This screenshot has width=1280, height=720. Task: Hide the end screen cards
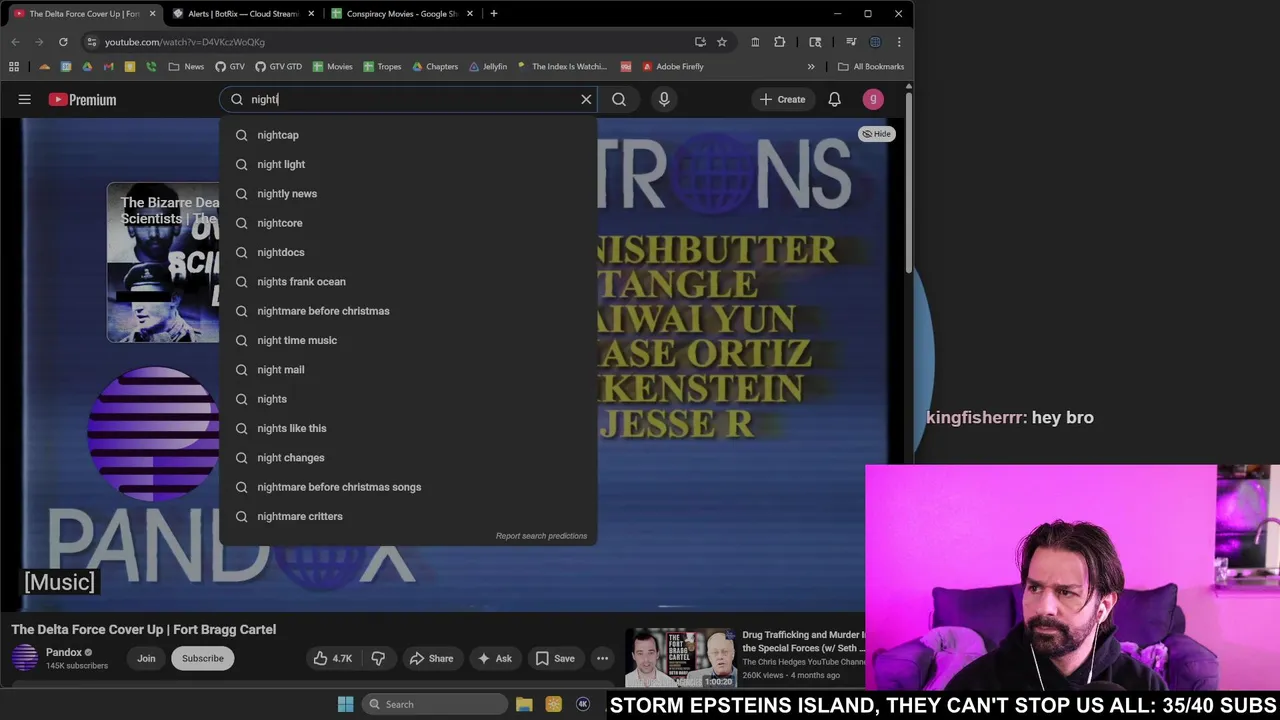pos(876,134)
